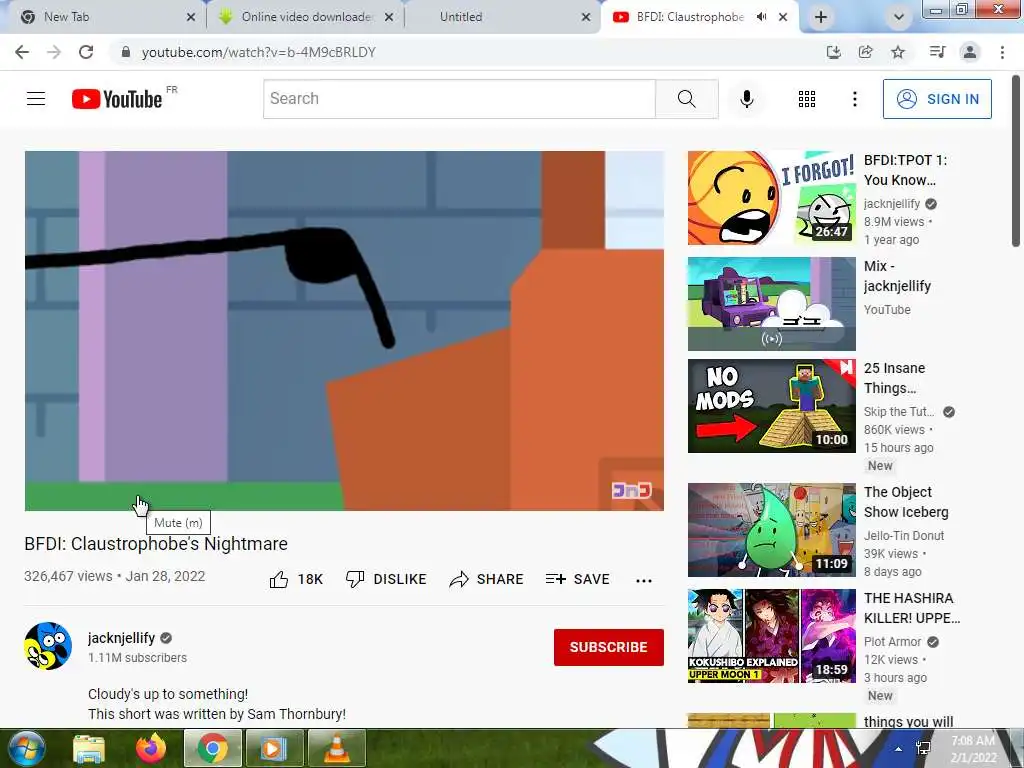The image size is (1024, 768).
Task: Go back with browser back arrow
Action: click(22, 52)
